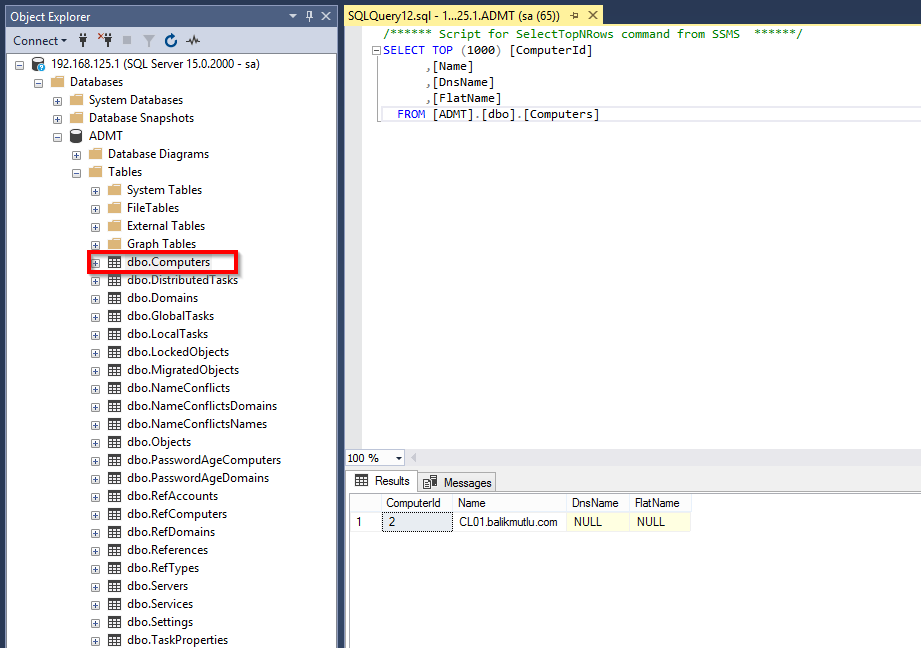Select the CL01.balikmutlu.com cell
The image size is (921, 648).
click(x=510, y=522)
